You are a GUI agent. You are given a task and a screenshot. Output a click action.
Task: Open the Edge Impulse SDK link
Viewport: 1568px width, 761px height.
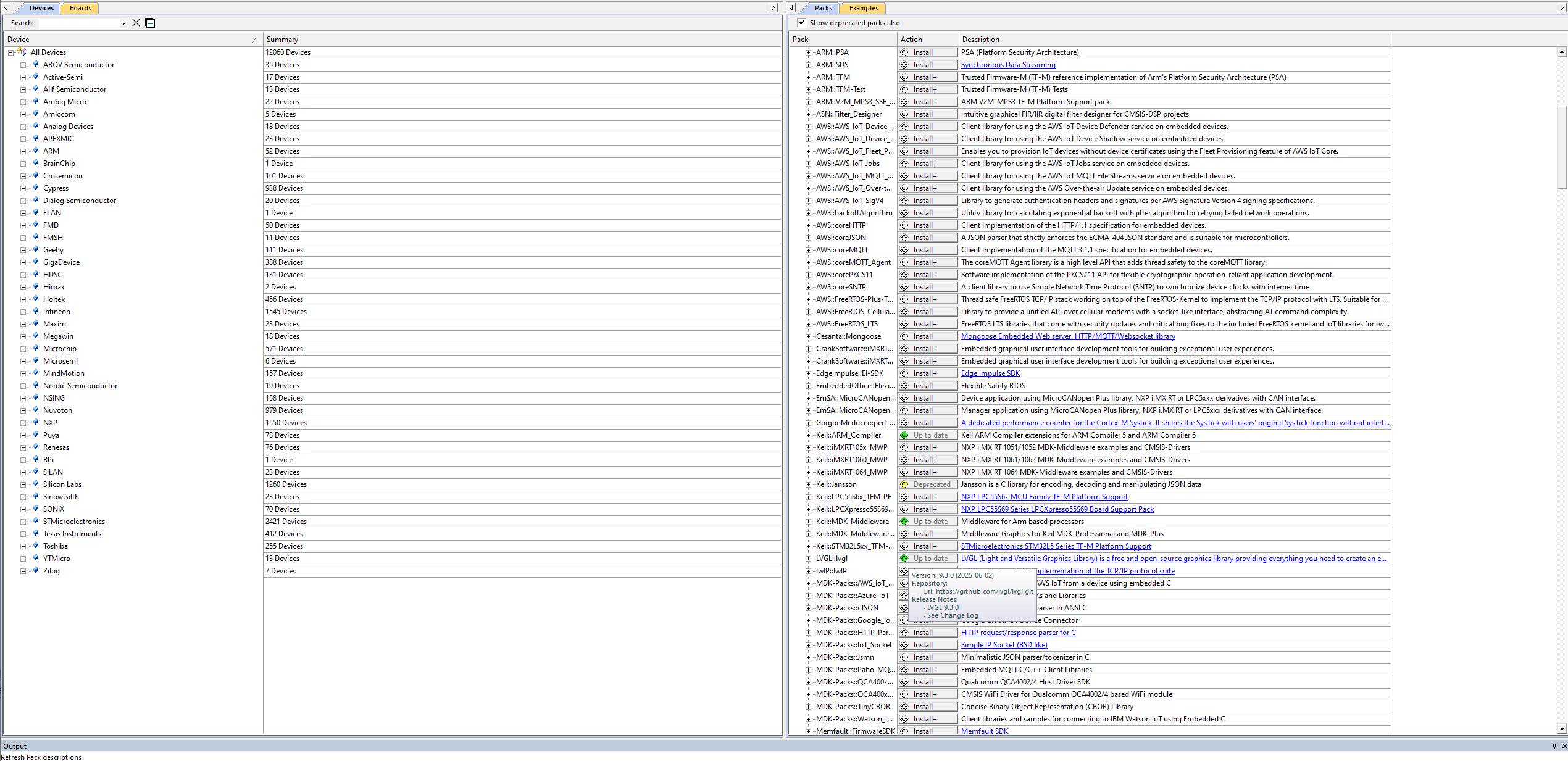[x=990, y=373]
